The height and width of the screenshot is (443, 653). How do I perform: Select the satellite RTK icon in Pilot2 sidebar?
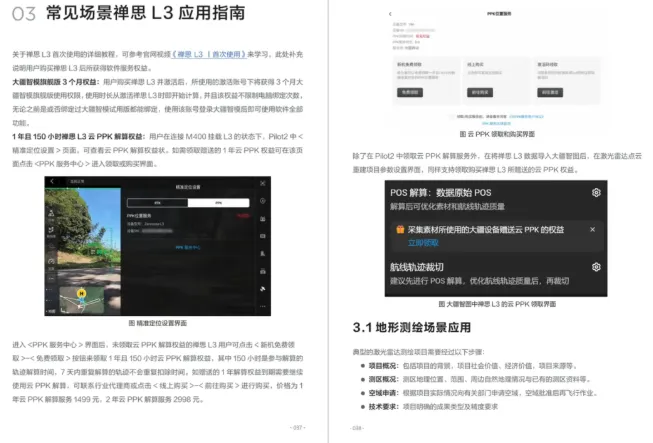tap(263, 289)
